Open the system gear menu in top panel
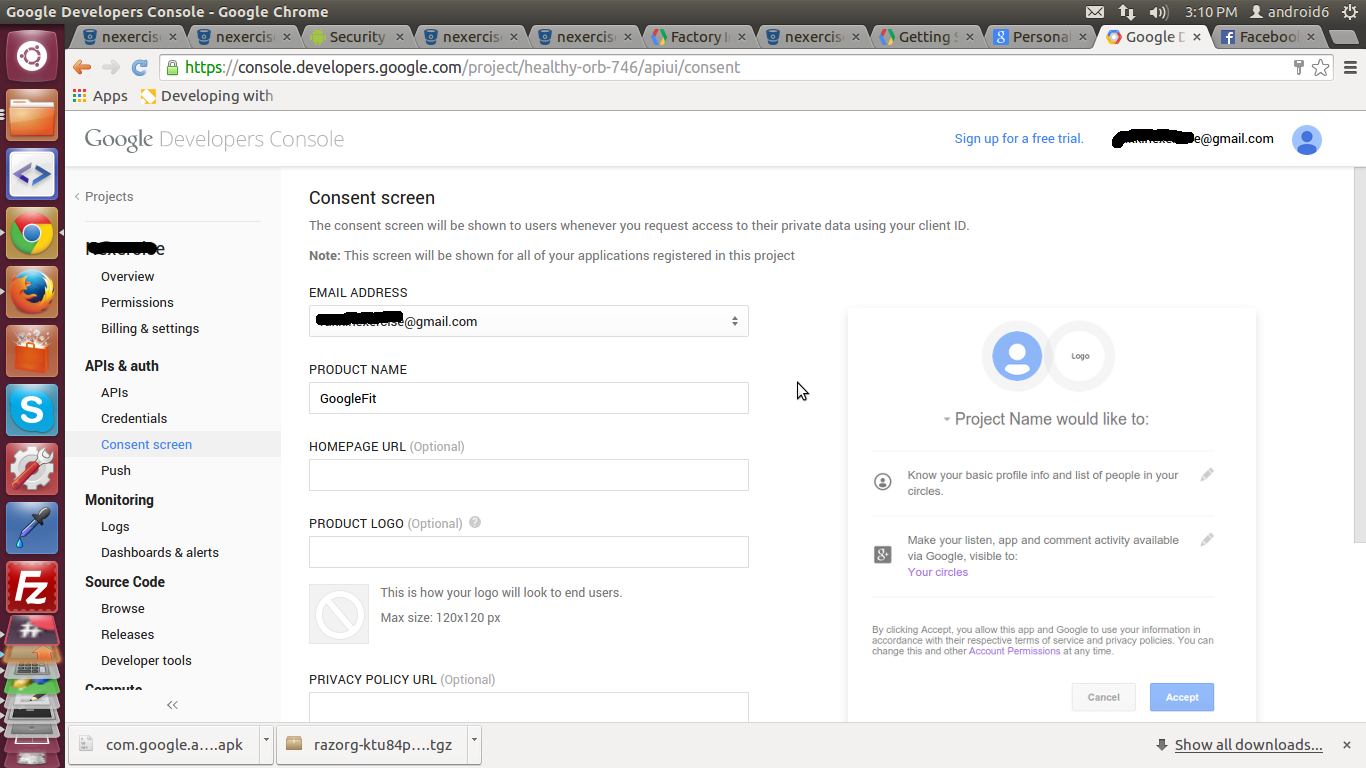This screenshot has width=1366, height=768. (1350, 12)
